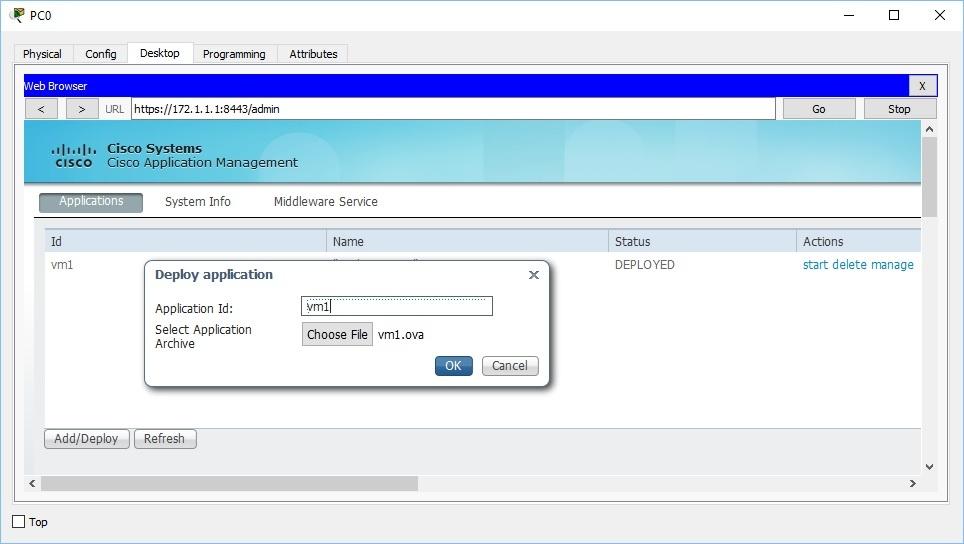
Task: Maximize the PC0 window
Action: pyautogui.click(x=895, y=15)
